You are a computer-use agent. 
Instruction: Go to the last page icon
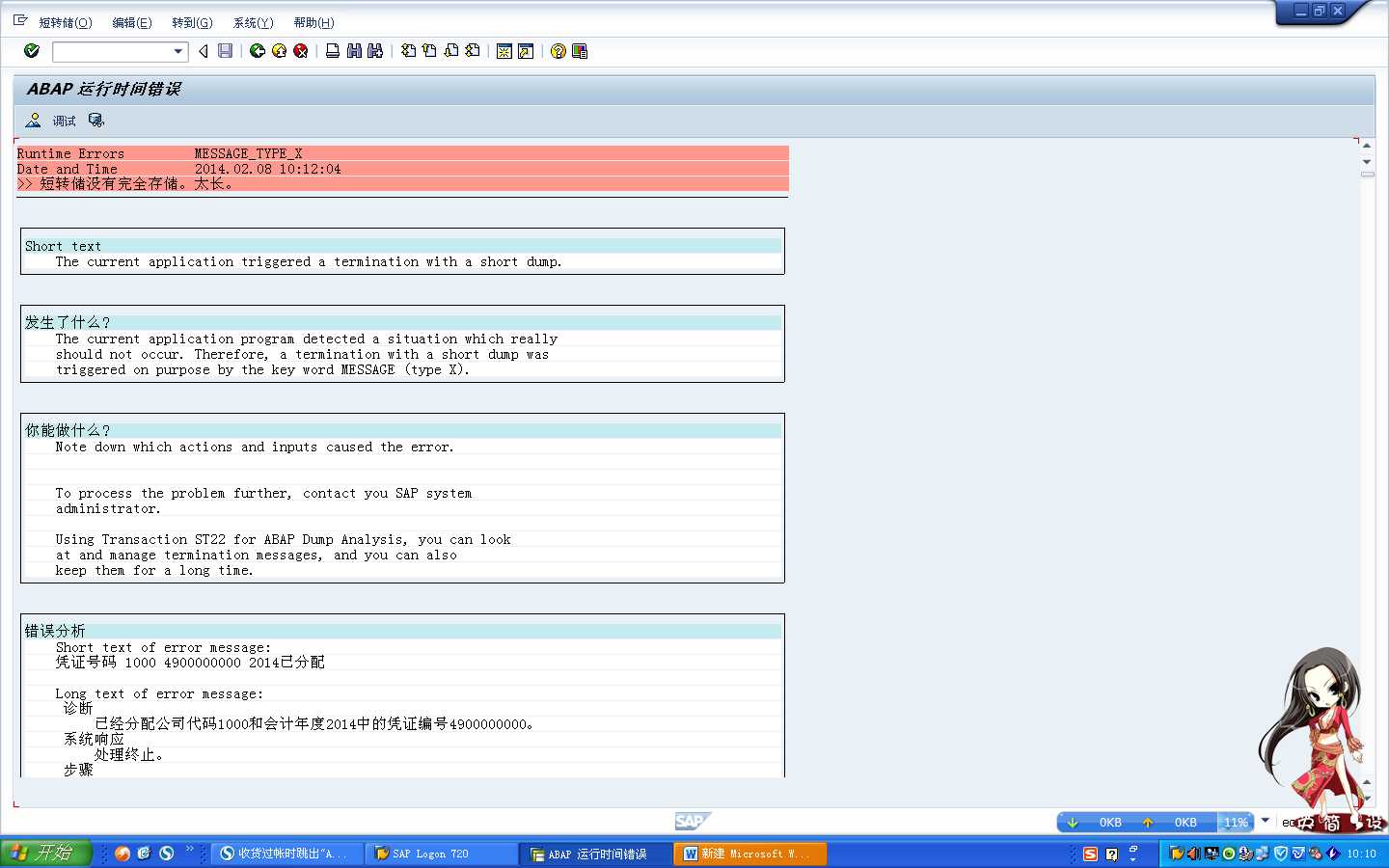pos(473,51)
